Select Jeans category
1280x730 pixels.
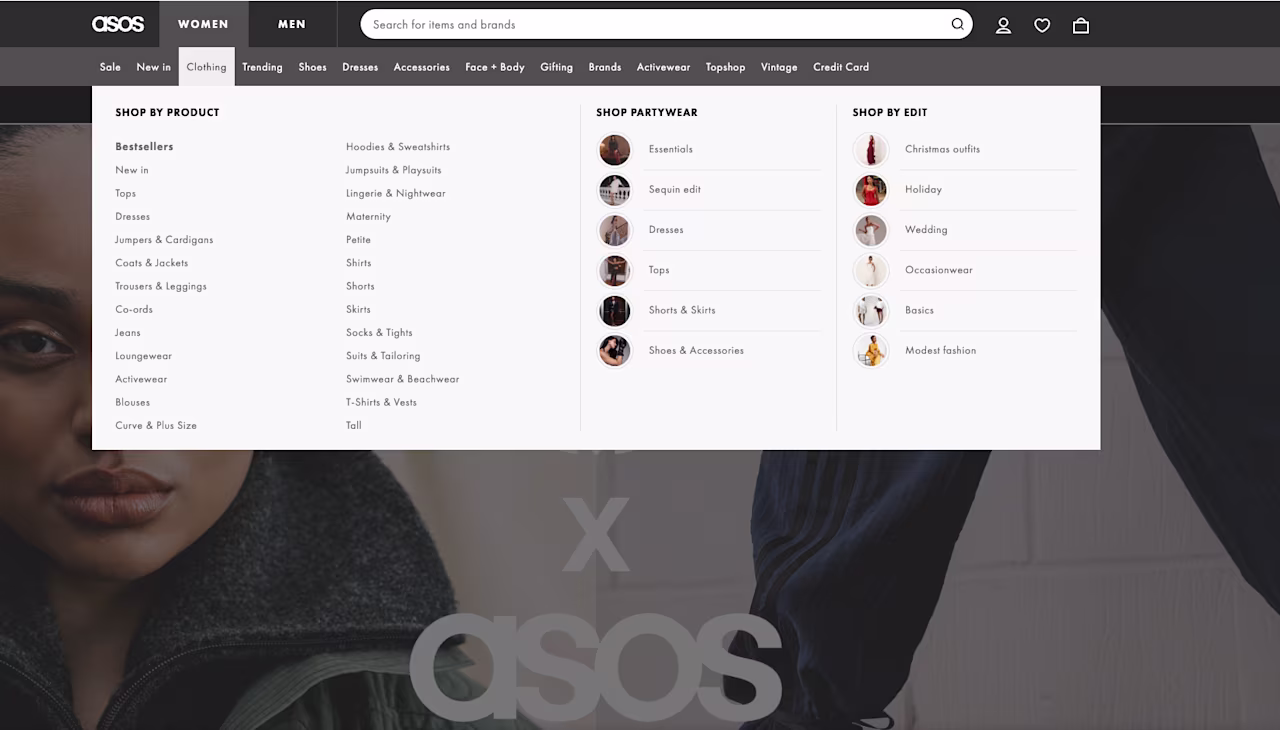[x=128, y=333]
